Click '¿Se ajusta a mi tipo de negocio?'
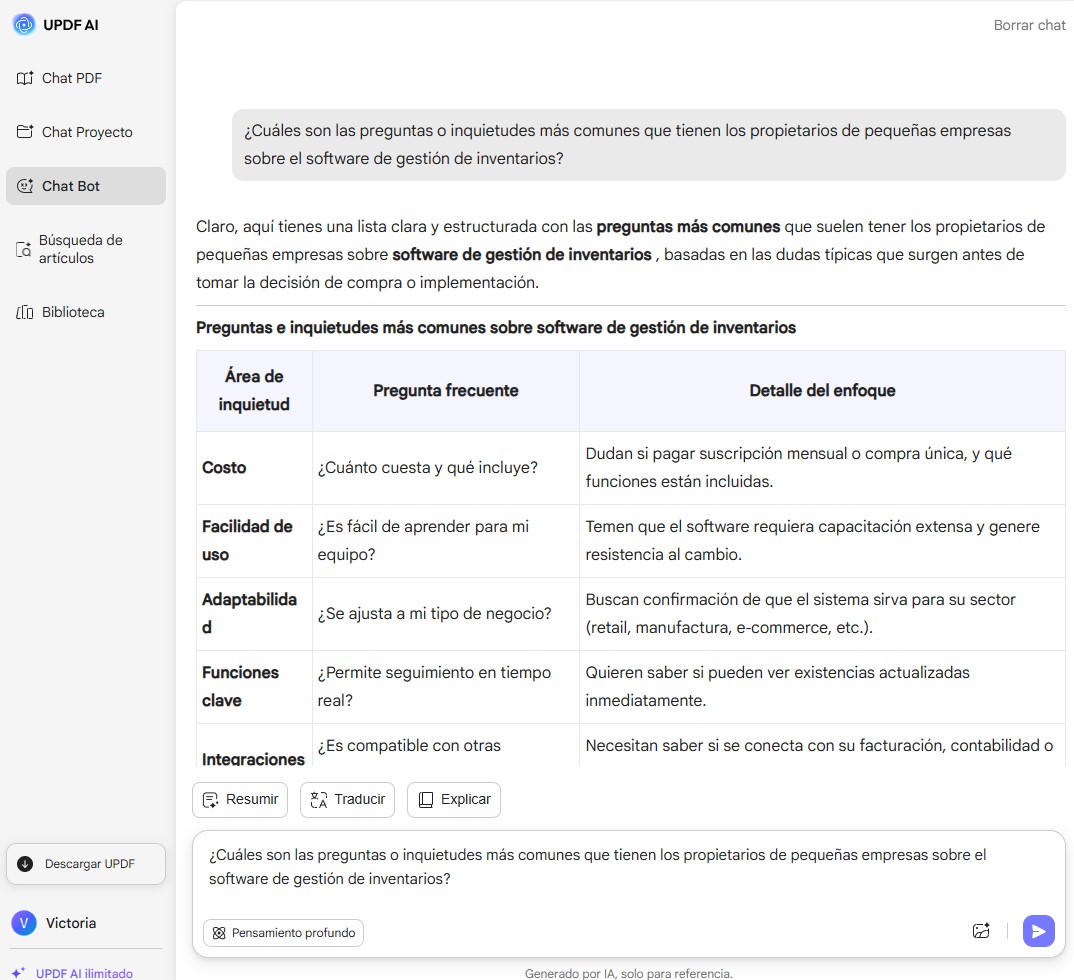This screenshot has width=1074, height=980. pyautogui.click(x=446, y=614)
